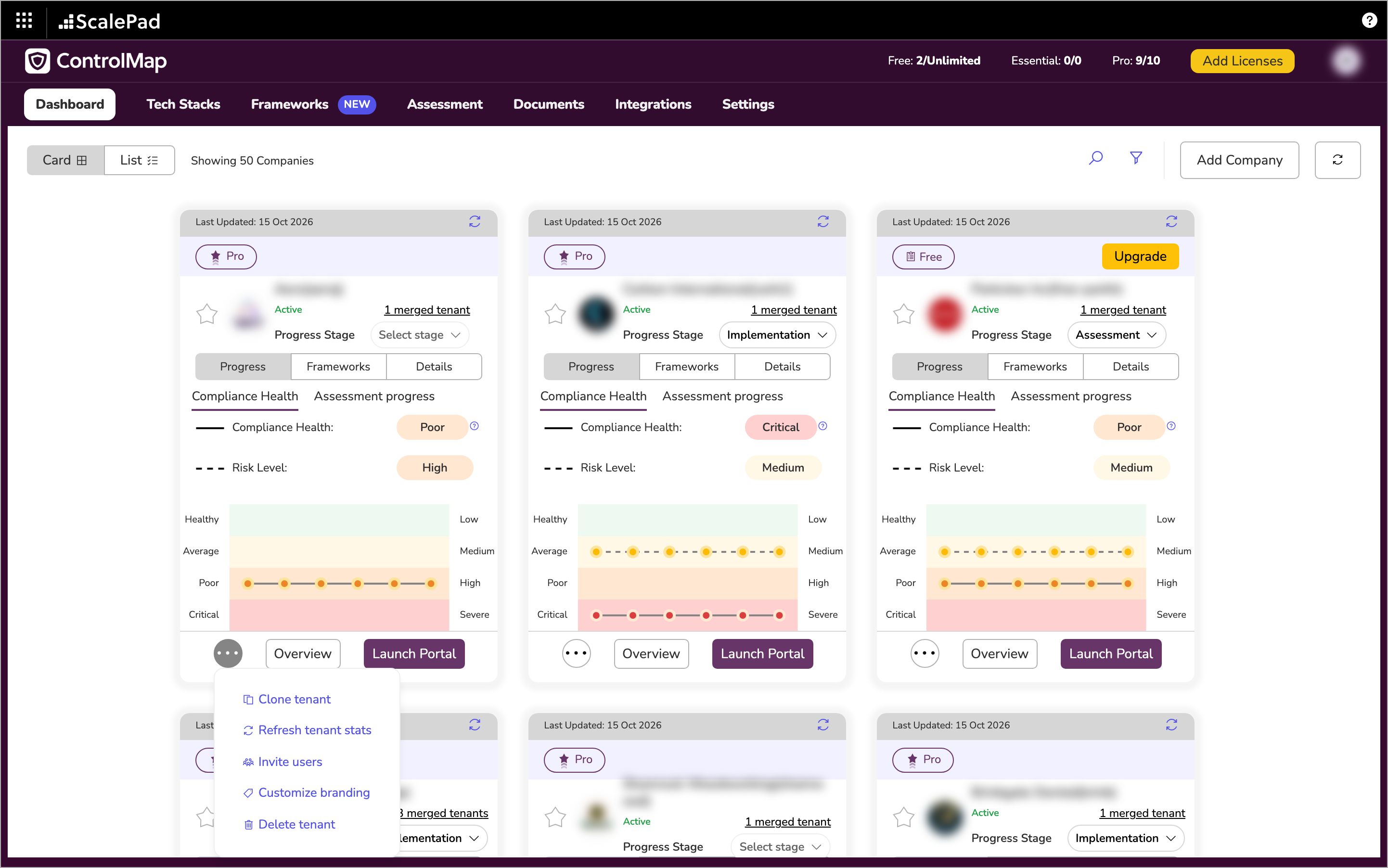Refresh the bottom-right Pro card with Implementation stage
Viewport: 1388px width, 868px height.
(1171, 725)
